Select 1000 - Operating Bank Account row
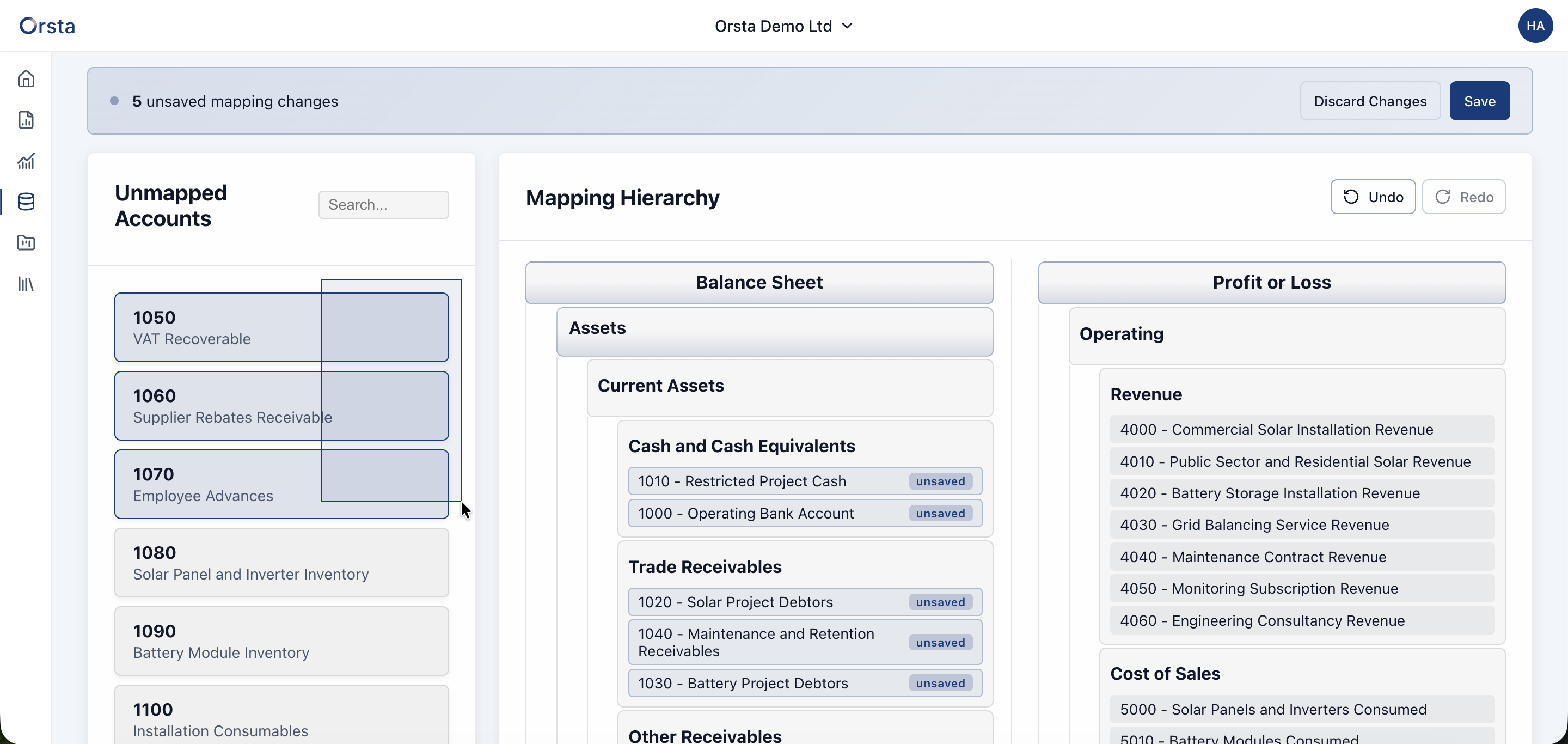This screenshot has height=744, width=1568. (x=805, y=513)
